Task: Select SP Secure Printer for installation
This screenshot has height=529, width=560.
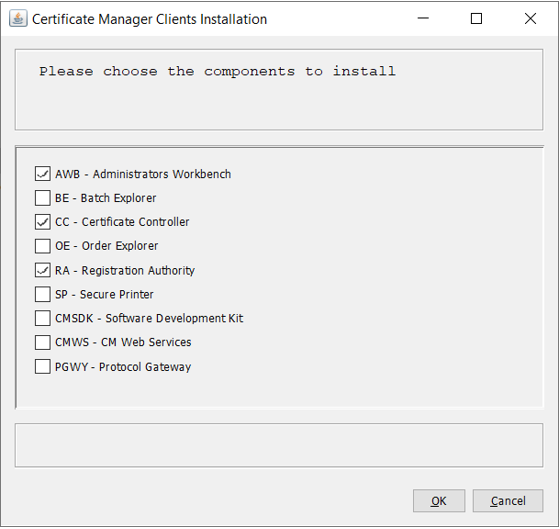Action: (42, 294)
